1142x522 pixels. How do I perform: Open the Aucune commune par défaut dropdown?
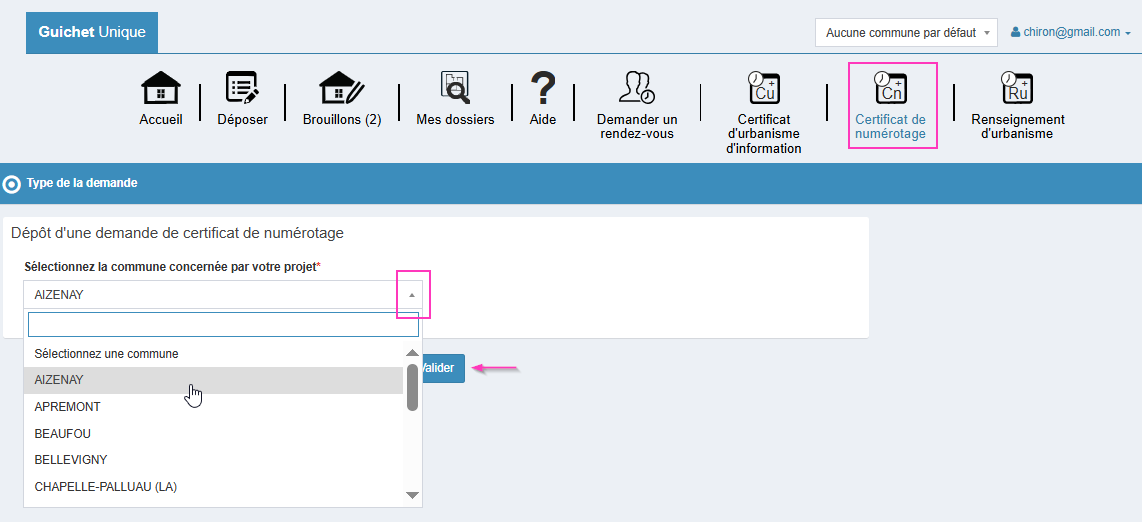tap(906, 33)
